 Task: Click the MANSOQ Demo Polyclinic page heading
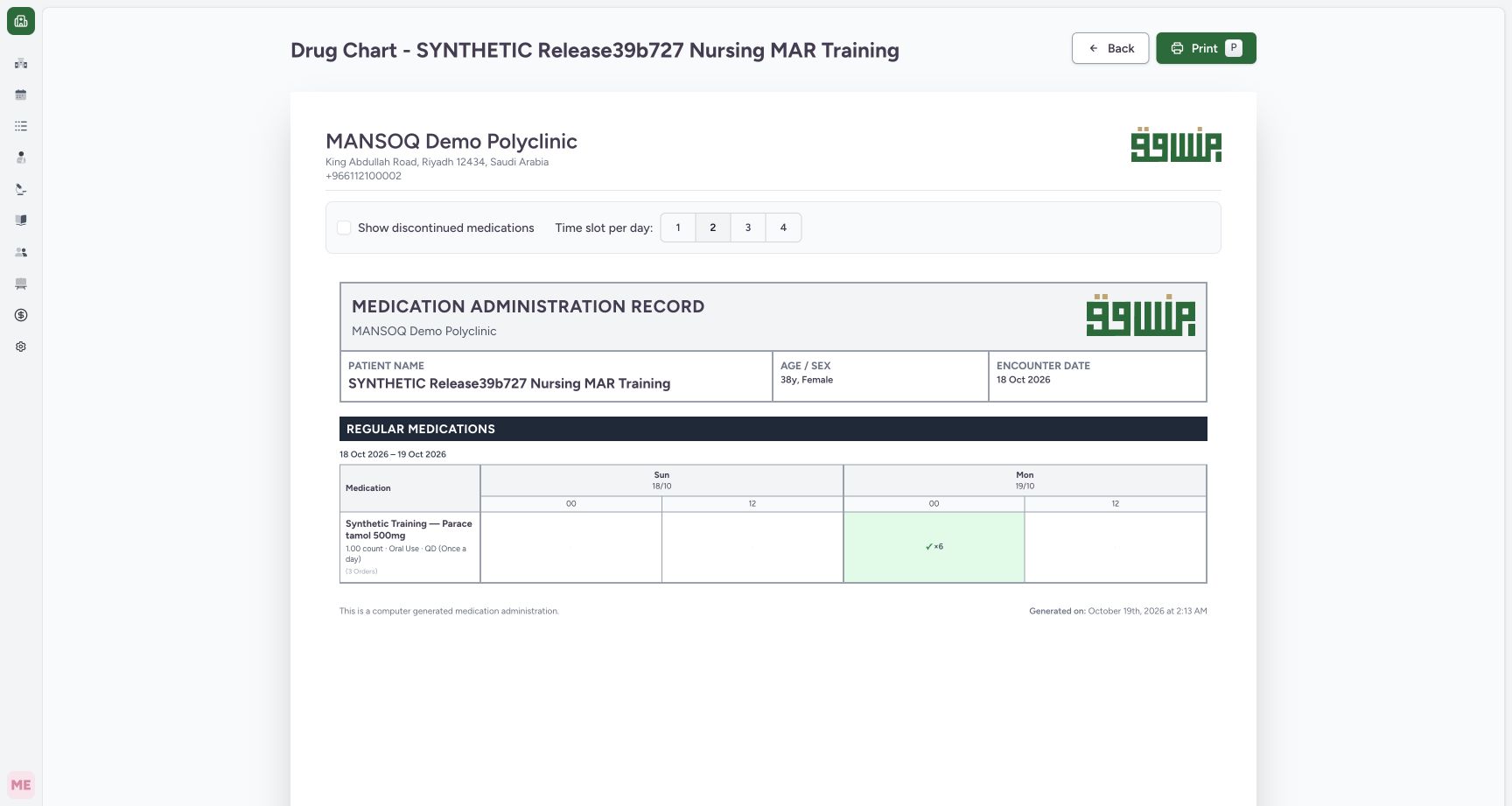point(451,142)
